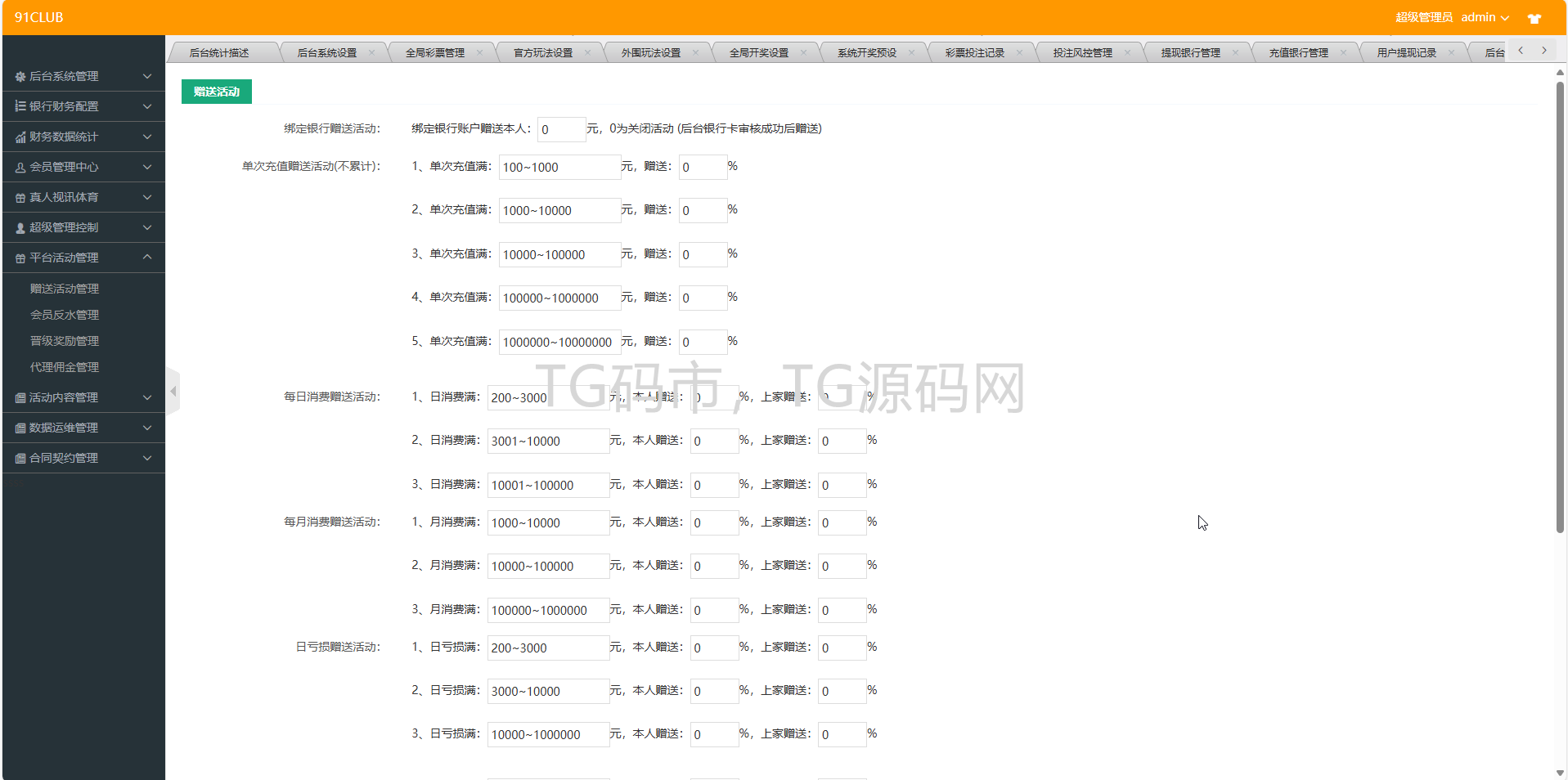Click the list icon beside 银行财务配置

(20, 106)
